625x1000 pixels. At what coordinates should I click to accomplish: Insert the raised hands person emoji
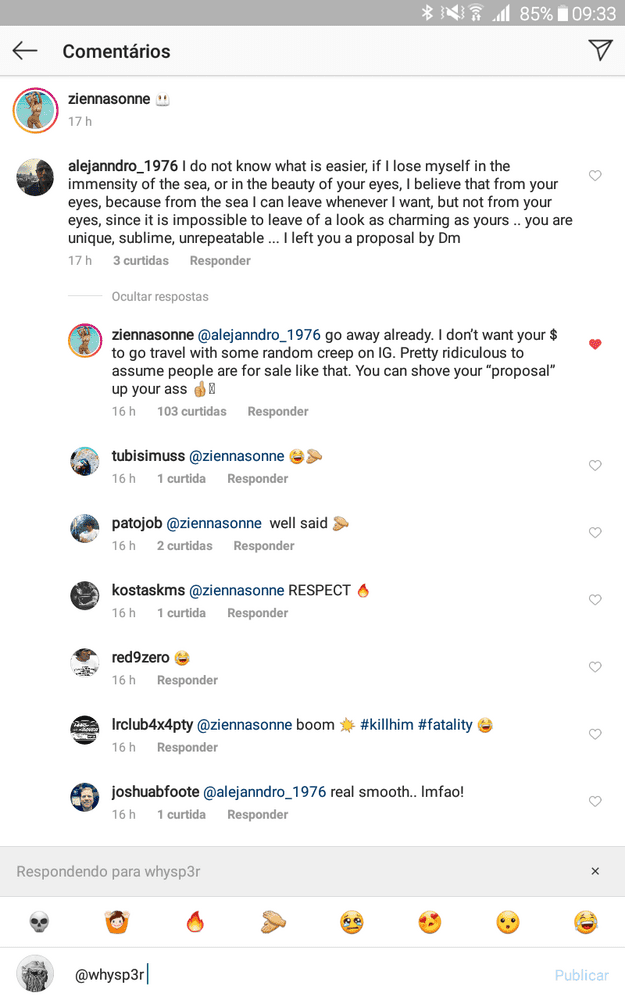coord(117,922)
